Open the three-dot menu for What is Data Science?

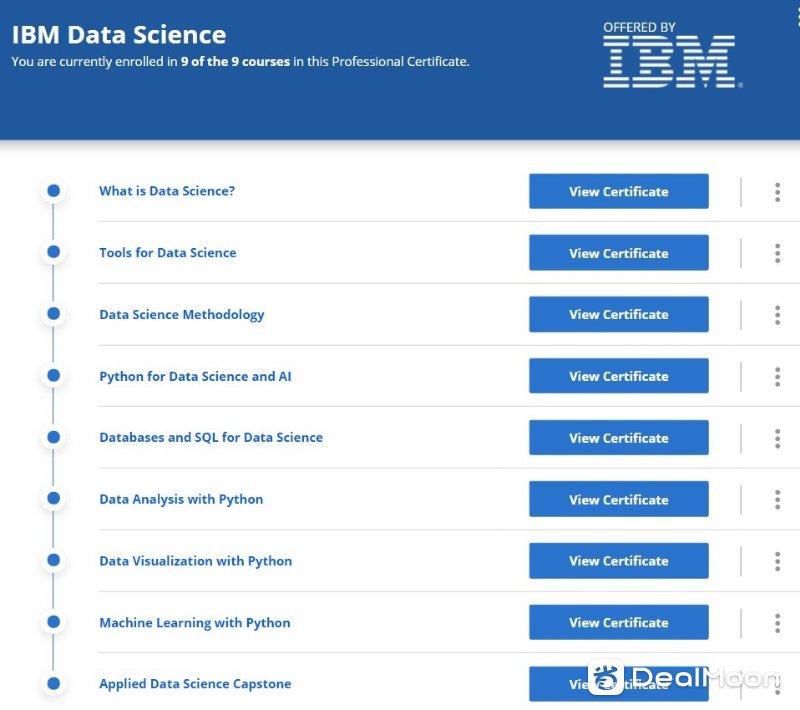pyautogui.click(x=777, y=192)
